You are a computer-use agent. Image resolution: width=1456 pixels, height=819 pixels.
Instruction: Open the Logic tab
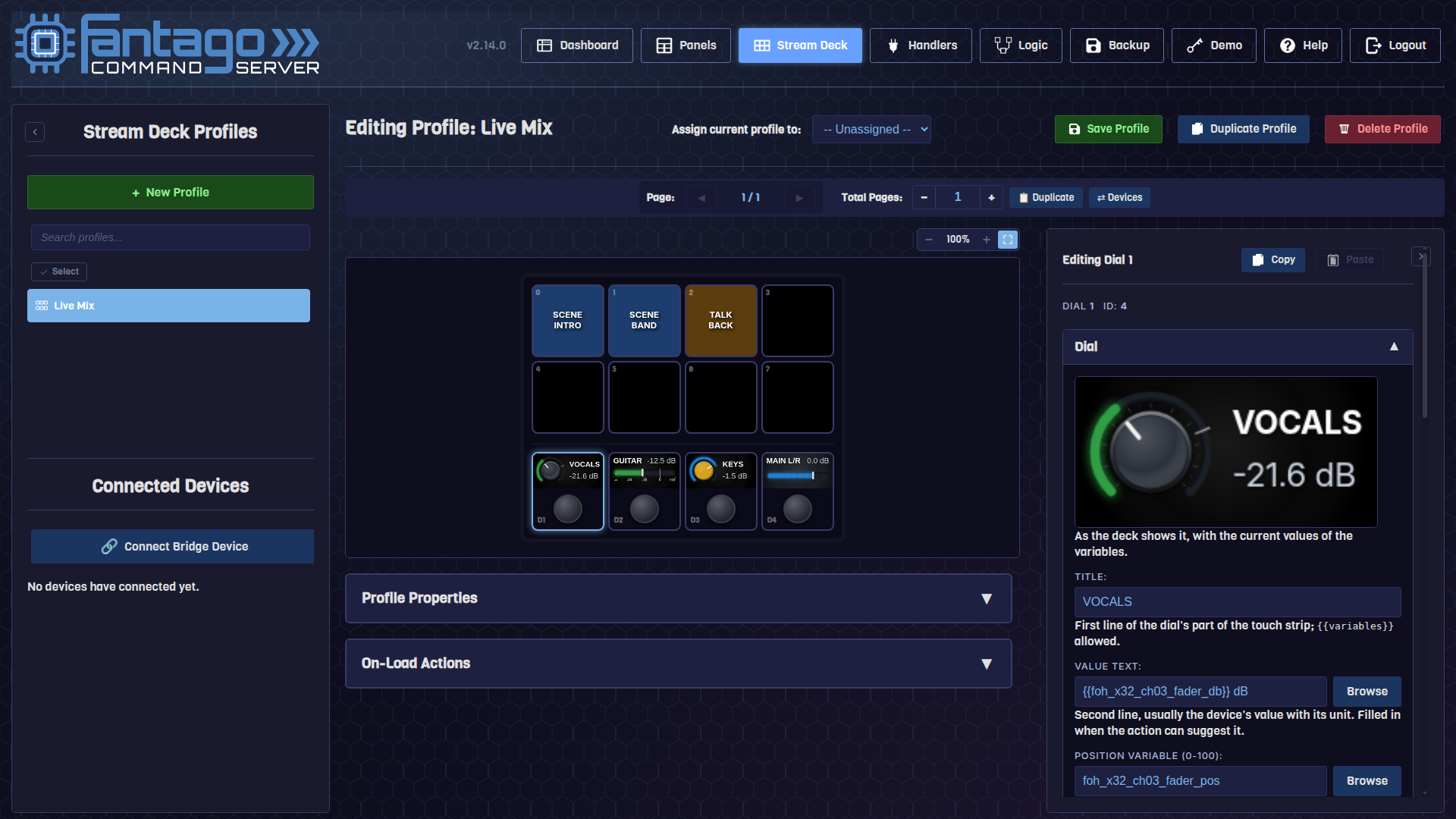1021,45
